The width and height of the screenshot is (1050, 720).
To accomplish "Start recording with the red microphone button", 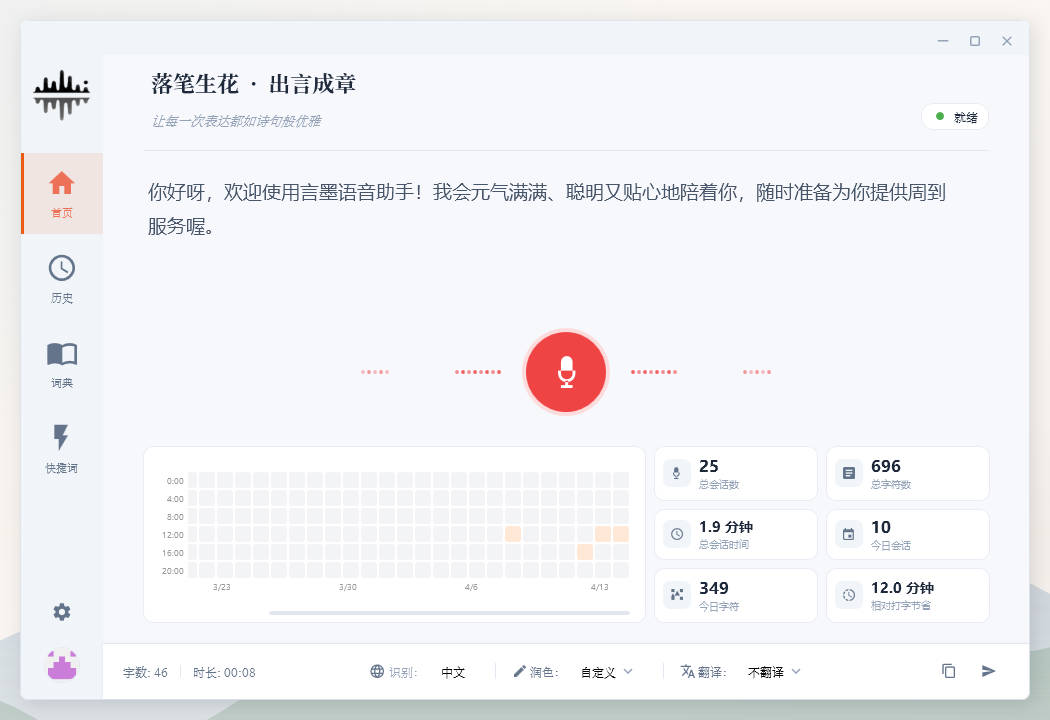I will [566, 372].
